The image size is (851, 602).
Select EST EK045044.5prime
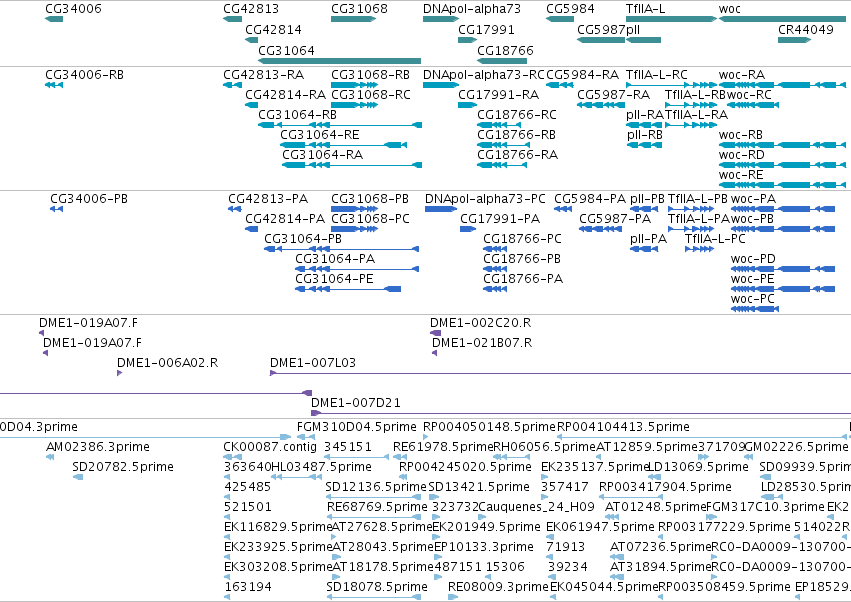[604, 587]
